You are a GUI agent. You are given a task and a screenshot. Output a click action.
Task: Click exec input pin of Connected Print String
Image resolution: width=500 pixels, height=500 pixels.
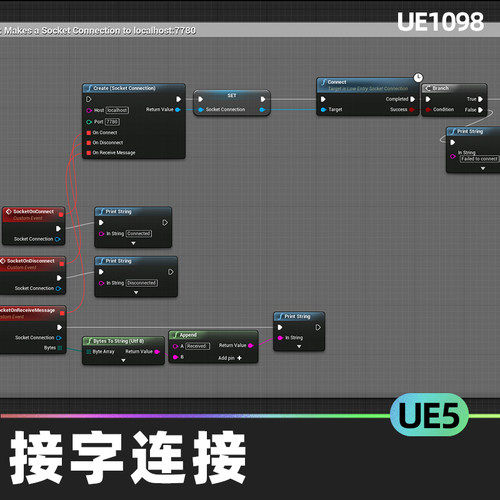(x=101, y=223)
